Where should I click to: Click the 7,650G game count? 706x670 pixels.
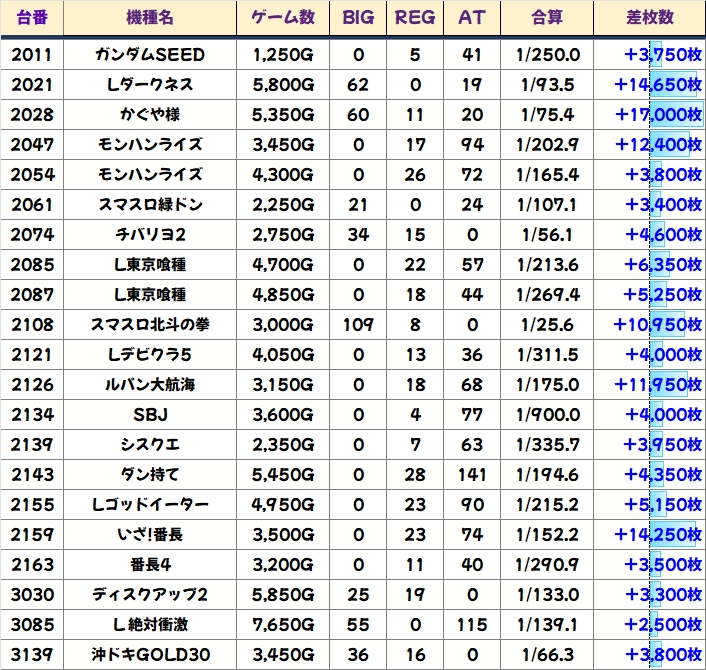tap(283, 625)
